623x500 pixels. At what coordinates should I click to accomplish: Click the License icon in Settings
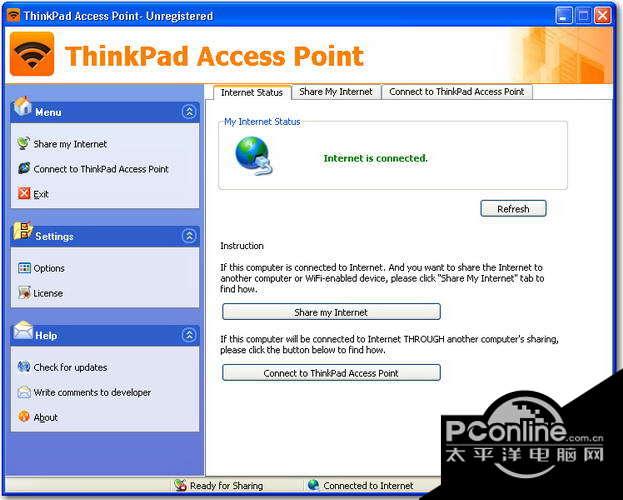pyautogui.click(x=24, y=293)
